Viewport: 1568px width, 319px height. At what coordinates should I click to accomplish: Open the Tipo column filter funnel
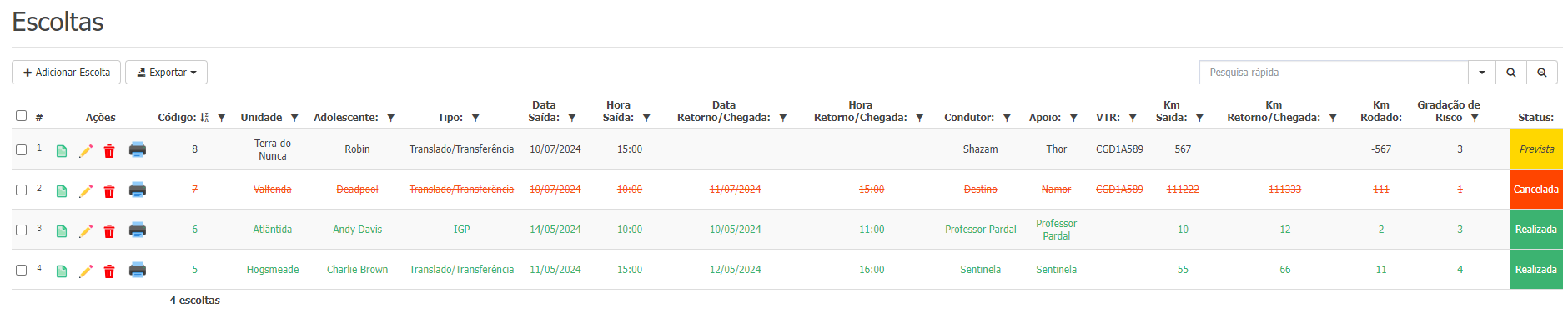pos(475,118)
